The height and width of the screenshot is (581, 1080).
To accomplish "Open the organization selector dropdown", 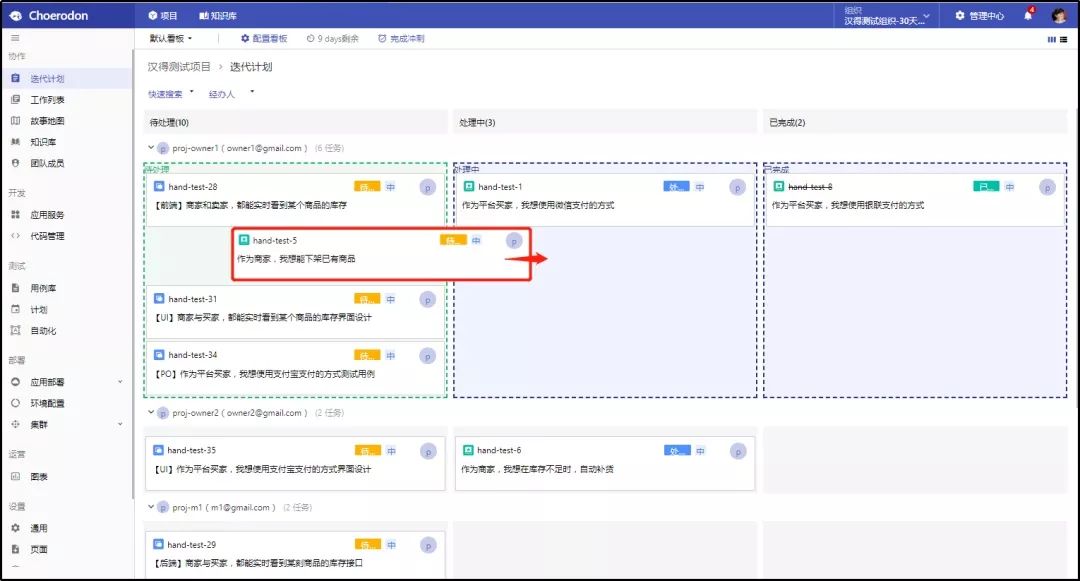I will [x=885, y=16].
